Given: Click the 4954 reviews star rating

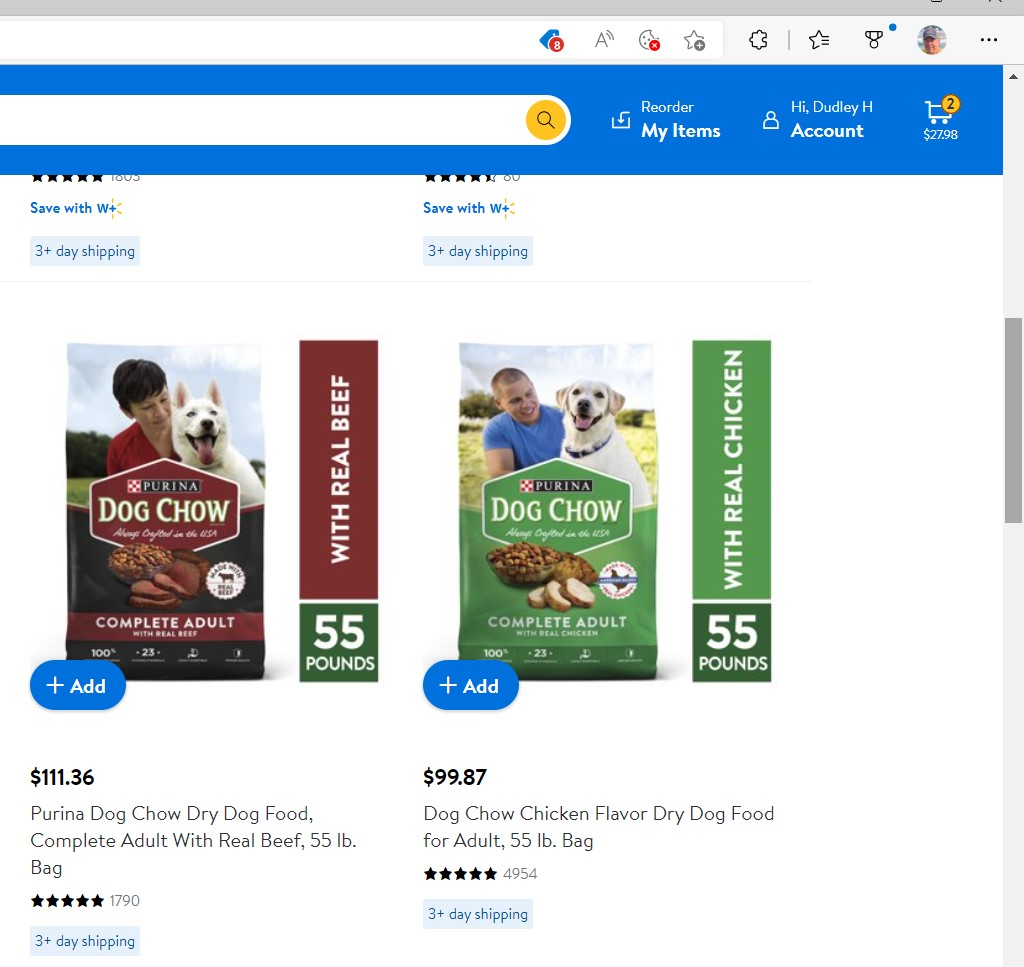Looking at the screenshot, I should (x=480, y=874).
